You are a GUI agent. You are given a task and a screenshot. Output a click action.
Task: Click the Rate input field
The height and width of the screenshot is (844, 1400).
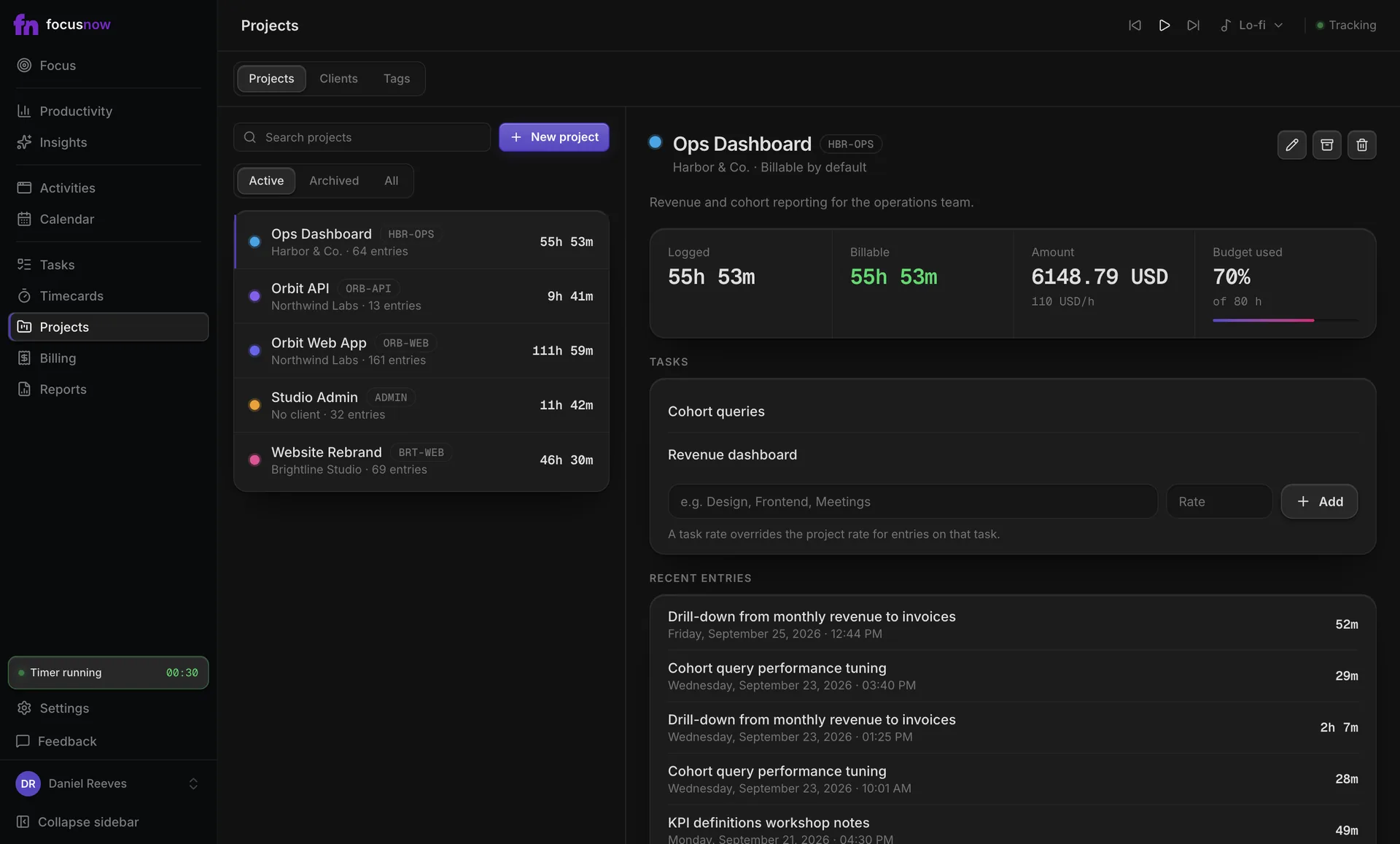coord(1219,502)
